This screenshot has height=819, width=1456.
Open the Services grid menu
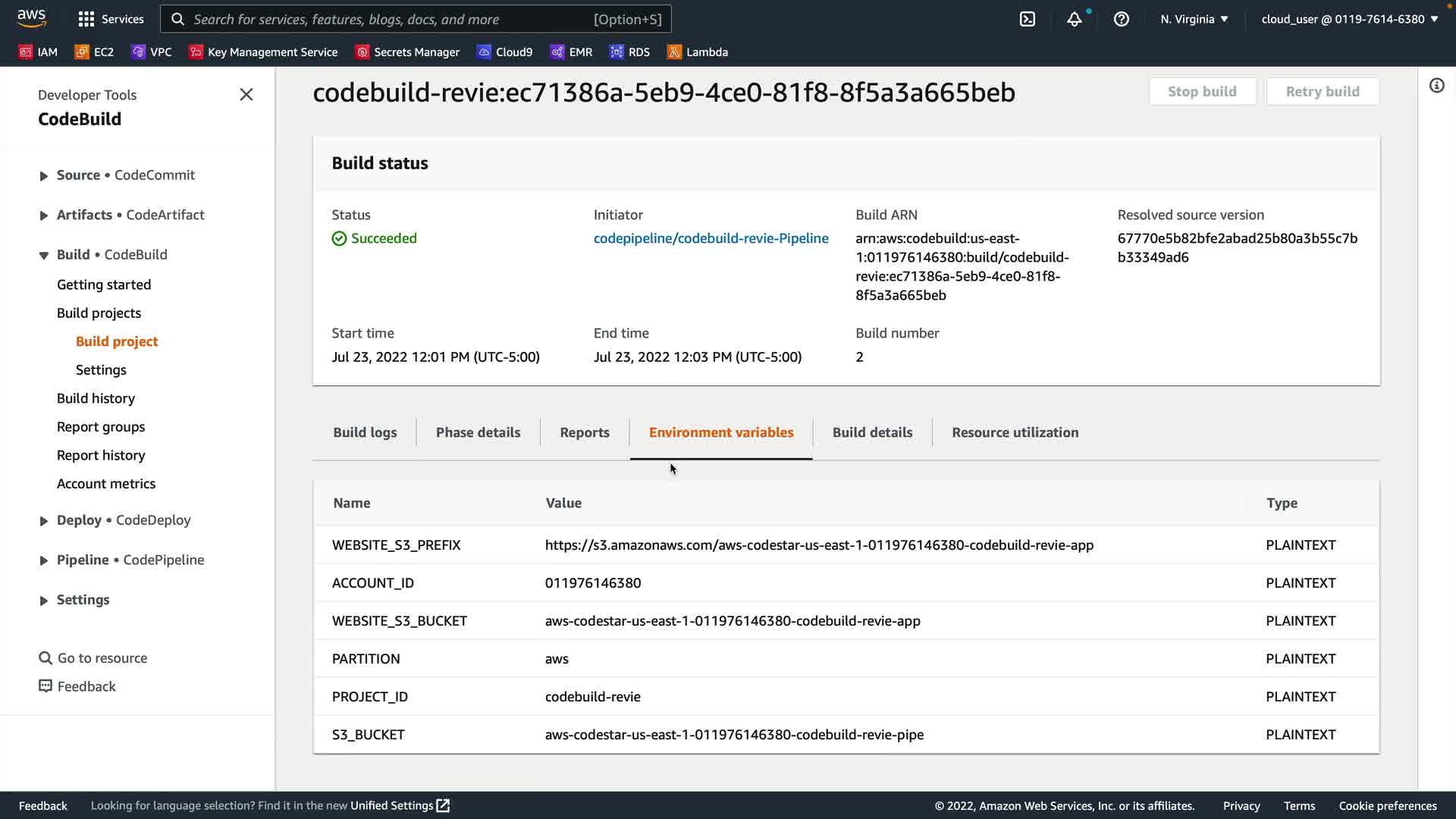pyautogui.click(x=111, y=19)
